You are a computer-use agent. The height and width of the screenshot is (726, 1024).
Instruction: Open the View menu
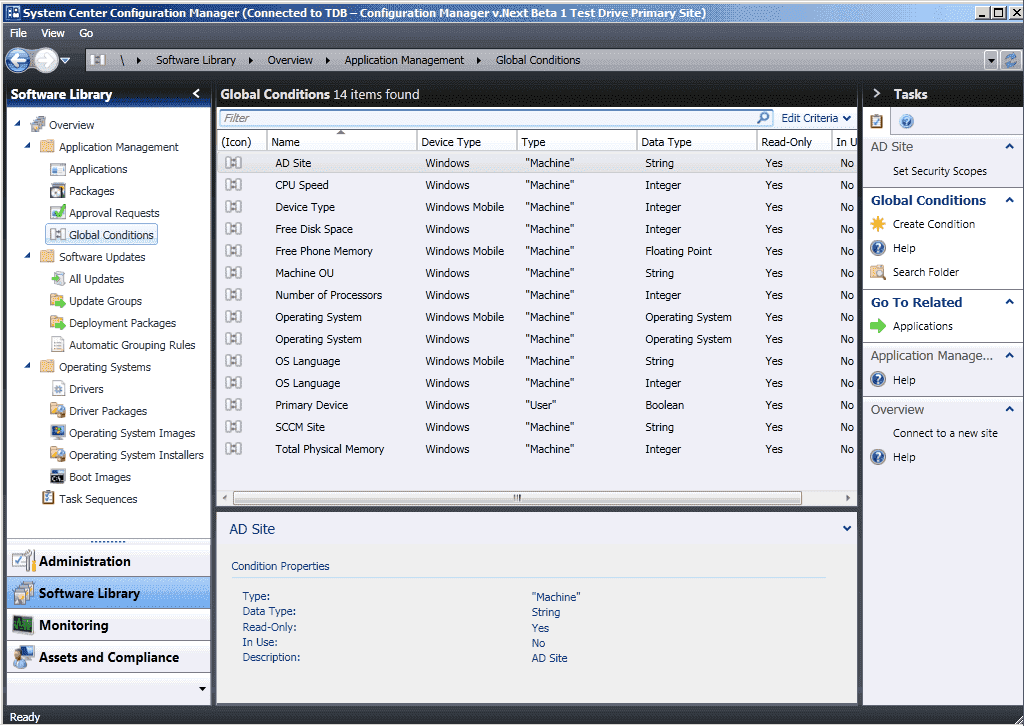pyautogui.click(x=52, y=32)
